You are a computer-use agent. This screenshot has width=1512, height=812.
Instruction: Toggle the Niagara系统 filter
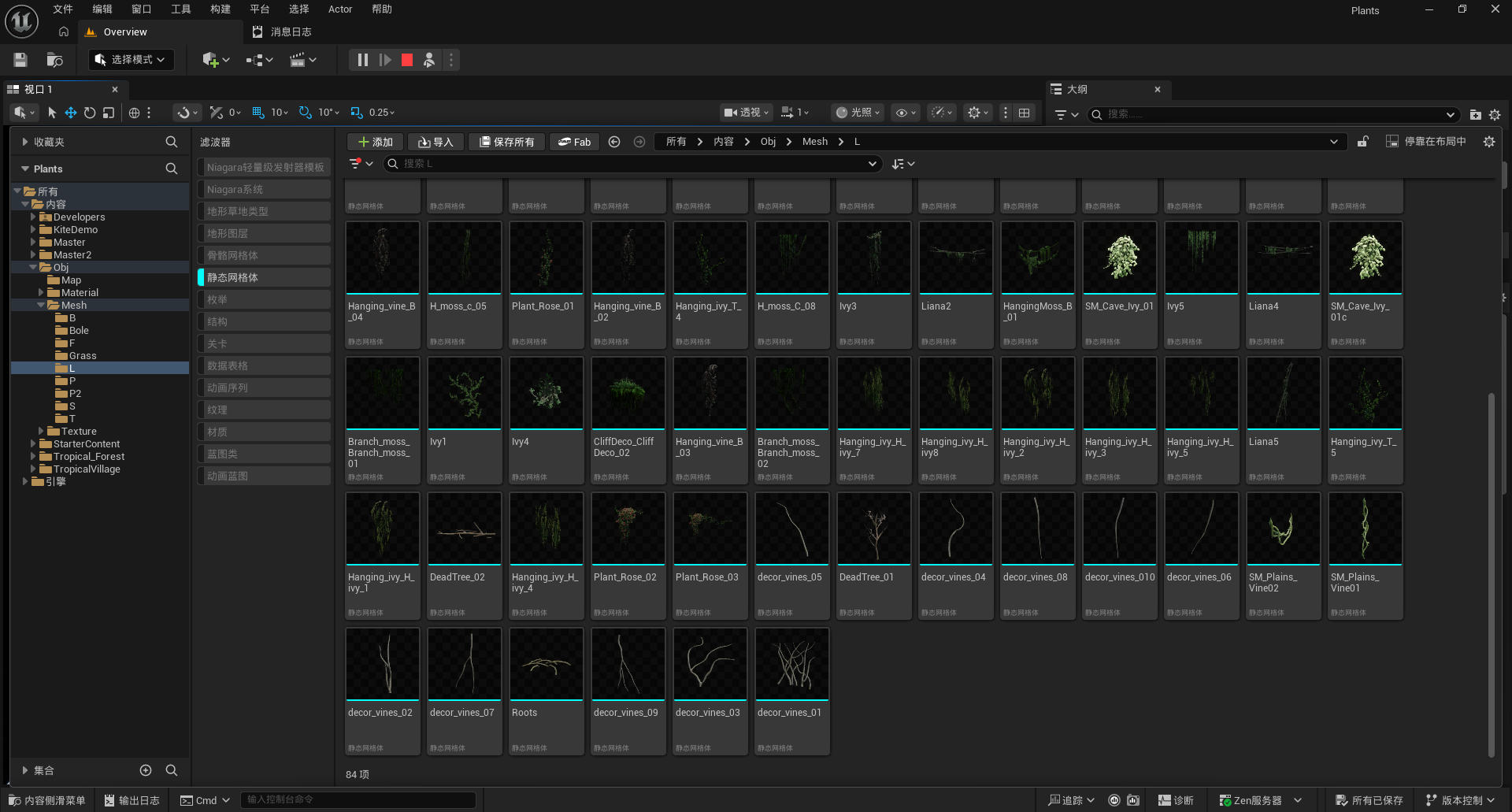pyautogui.click(x=264, y=189)
